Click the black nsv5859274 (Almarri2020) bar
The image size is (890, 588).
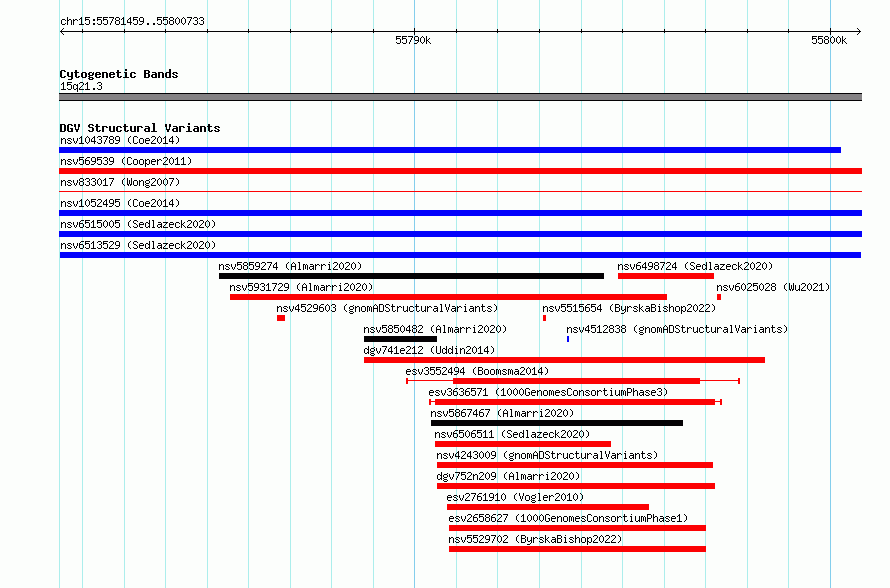coord(412,276)
